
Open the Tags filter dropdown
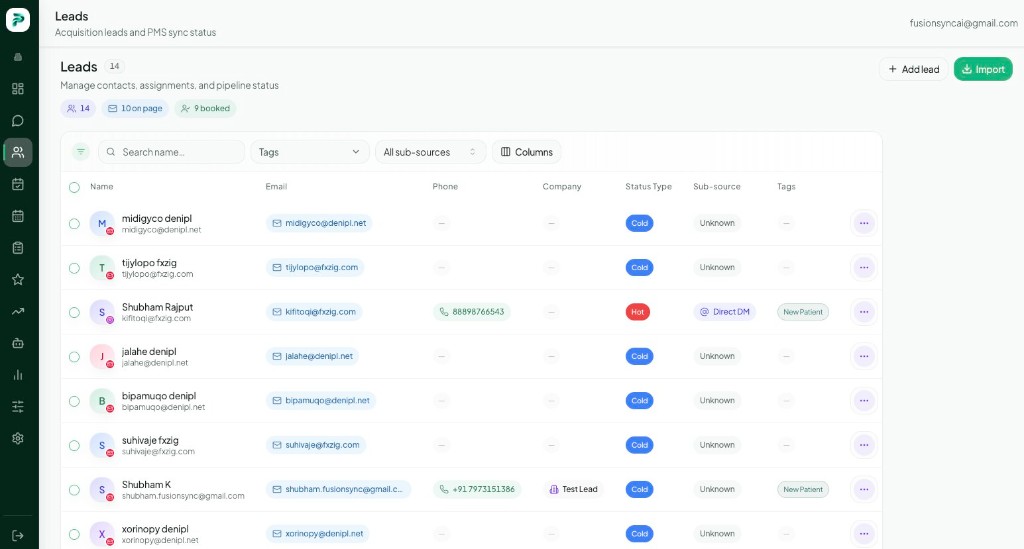coord(310,152)
